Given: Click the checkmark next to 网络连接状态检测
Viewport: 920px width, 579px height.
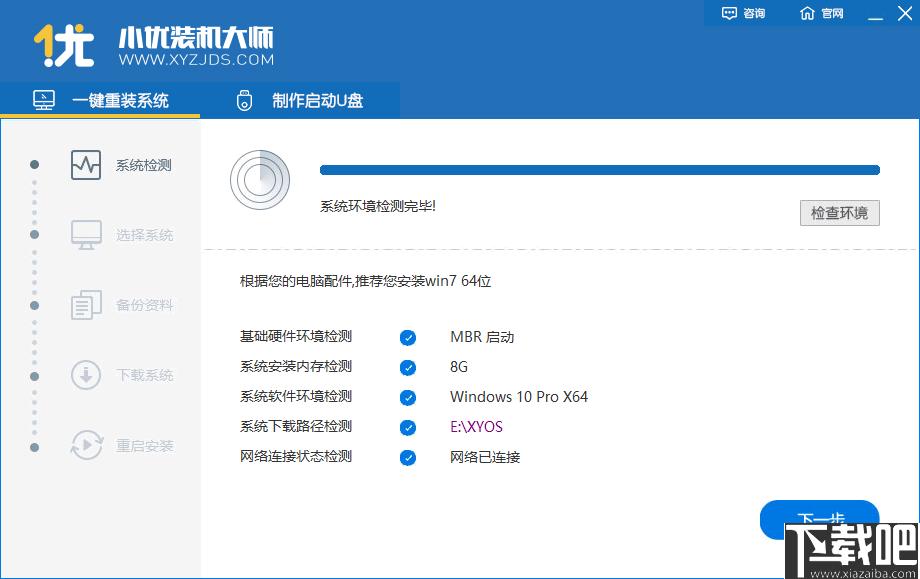Looking at the screenshot, I should (x=408, y=457).
